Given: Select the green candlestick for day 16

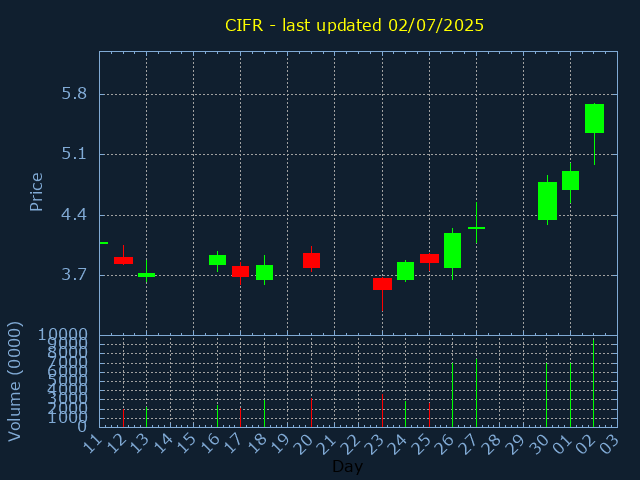Looking at the screenshot, I should pos(218,260).
